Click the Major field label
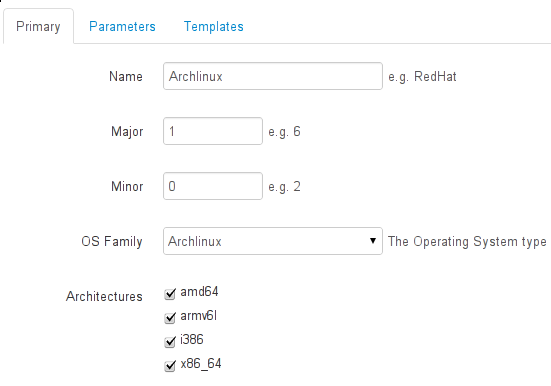551x386 pixels. [x=127, y=131]
